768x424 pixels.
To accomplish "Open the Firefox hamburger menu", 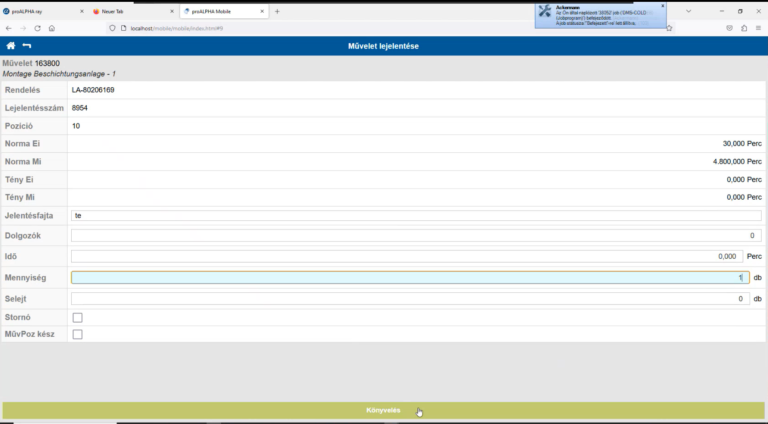I will point(759,28).
